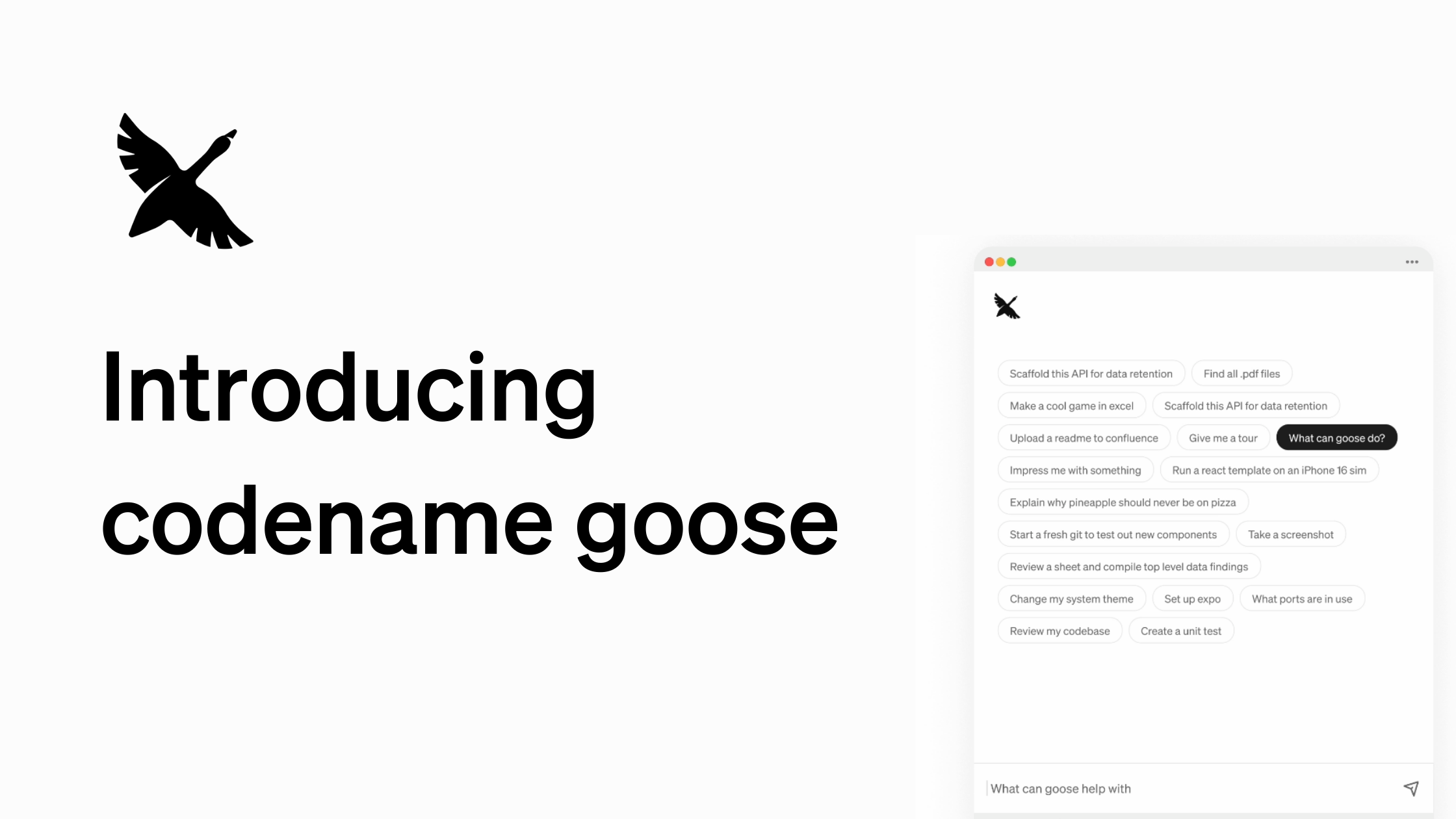Click 'Scaffold this API for data retention'
The width and height of the screenshot is (1456, 819).
[1091, 373]
